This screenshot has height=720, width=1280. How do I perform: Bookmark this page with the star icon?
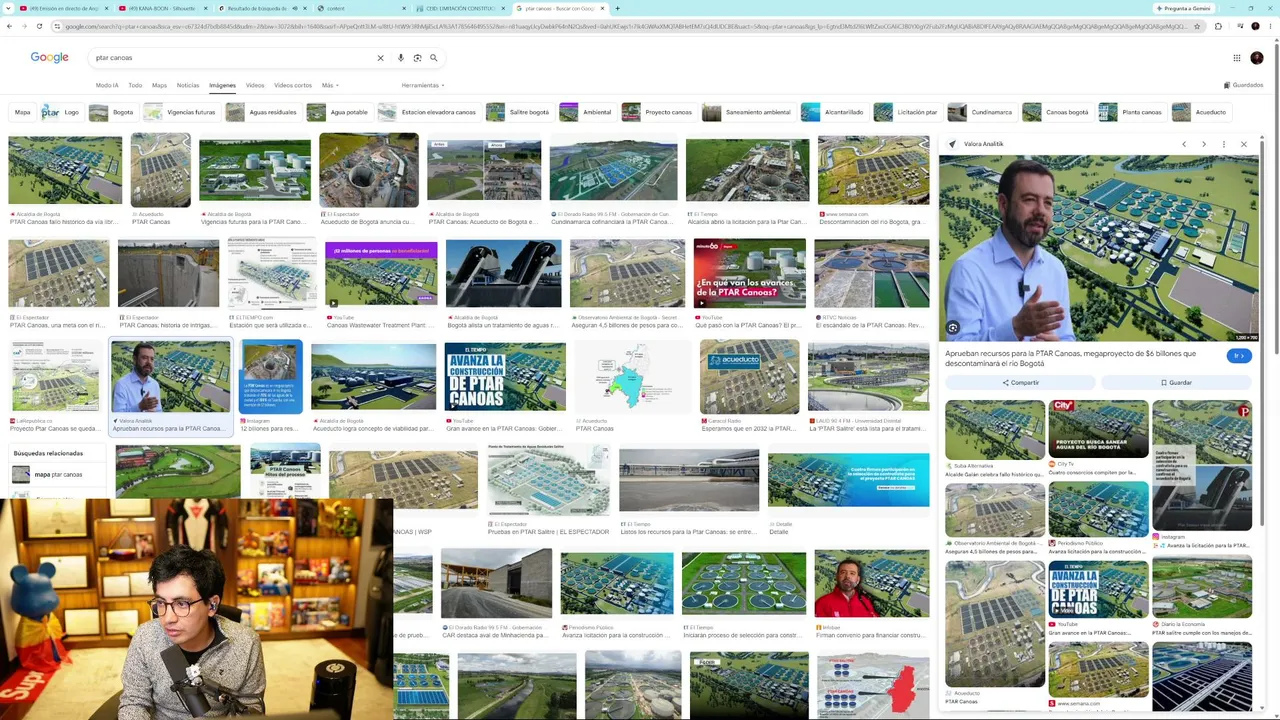[x=1197, y=26]
